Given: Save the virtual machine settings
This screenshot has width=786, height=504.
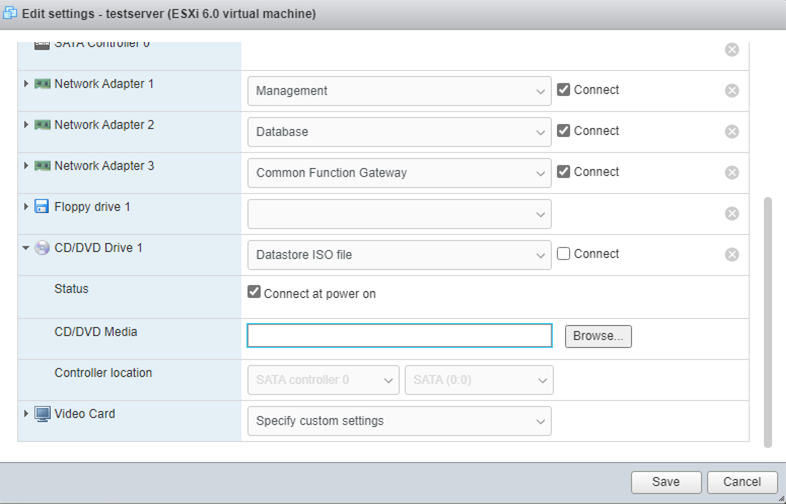Looking at the screenshot, I should tap(666, 482).
